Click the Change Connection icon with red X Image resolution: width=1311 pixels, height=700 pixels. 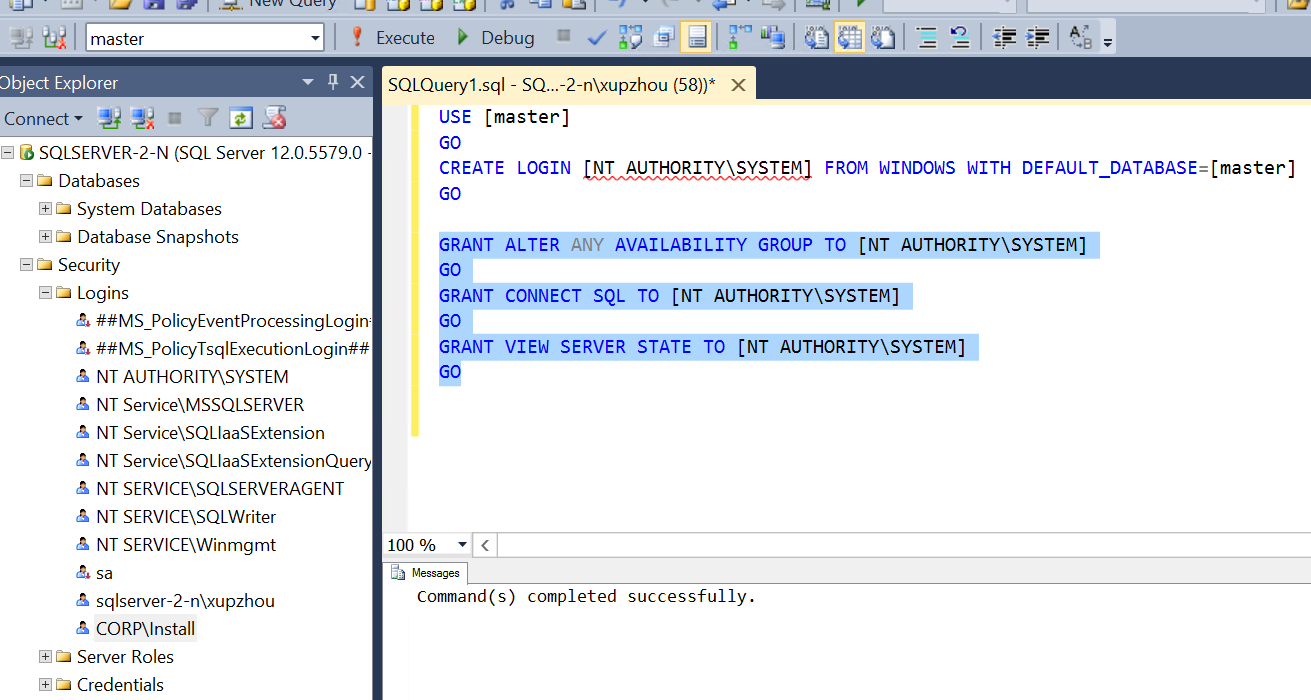click(53, 38)
